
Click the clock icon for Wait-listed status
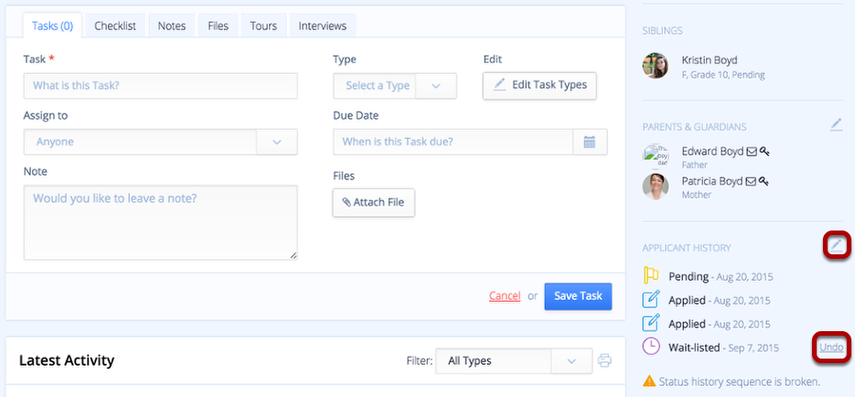[x=651, y=347]
